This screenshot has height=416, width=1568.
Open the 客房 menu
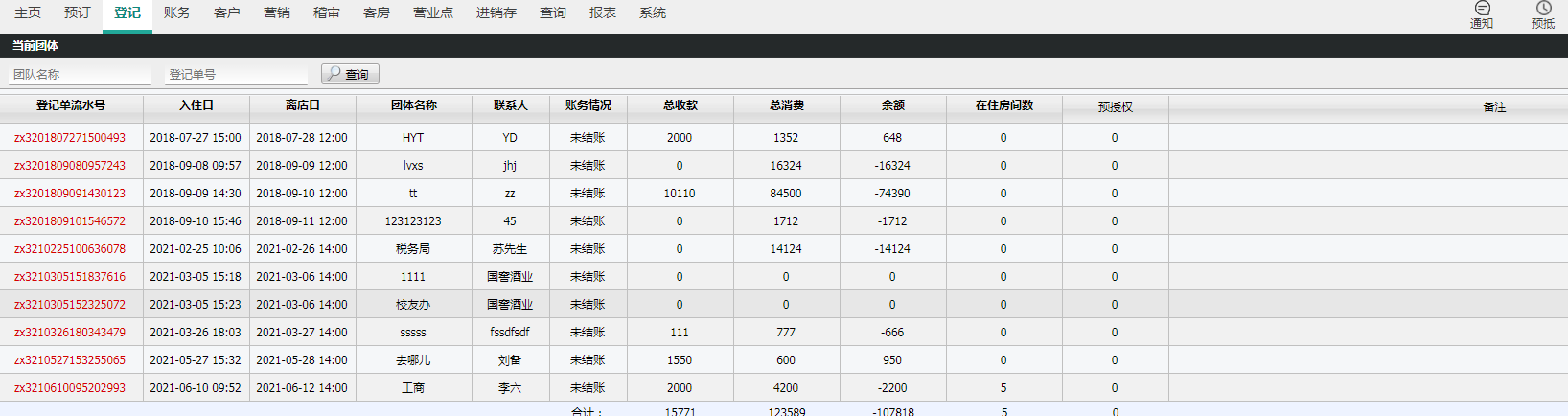point(377,12)
